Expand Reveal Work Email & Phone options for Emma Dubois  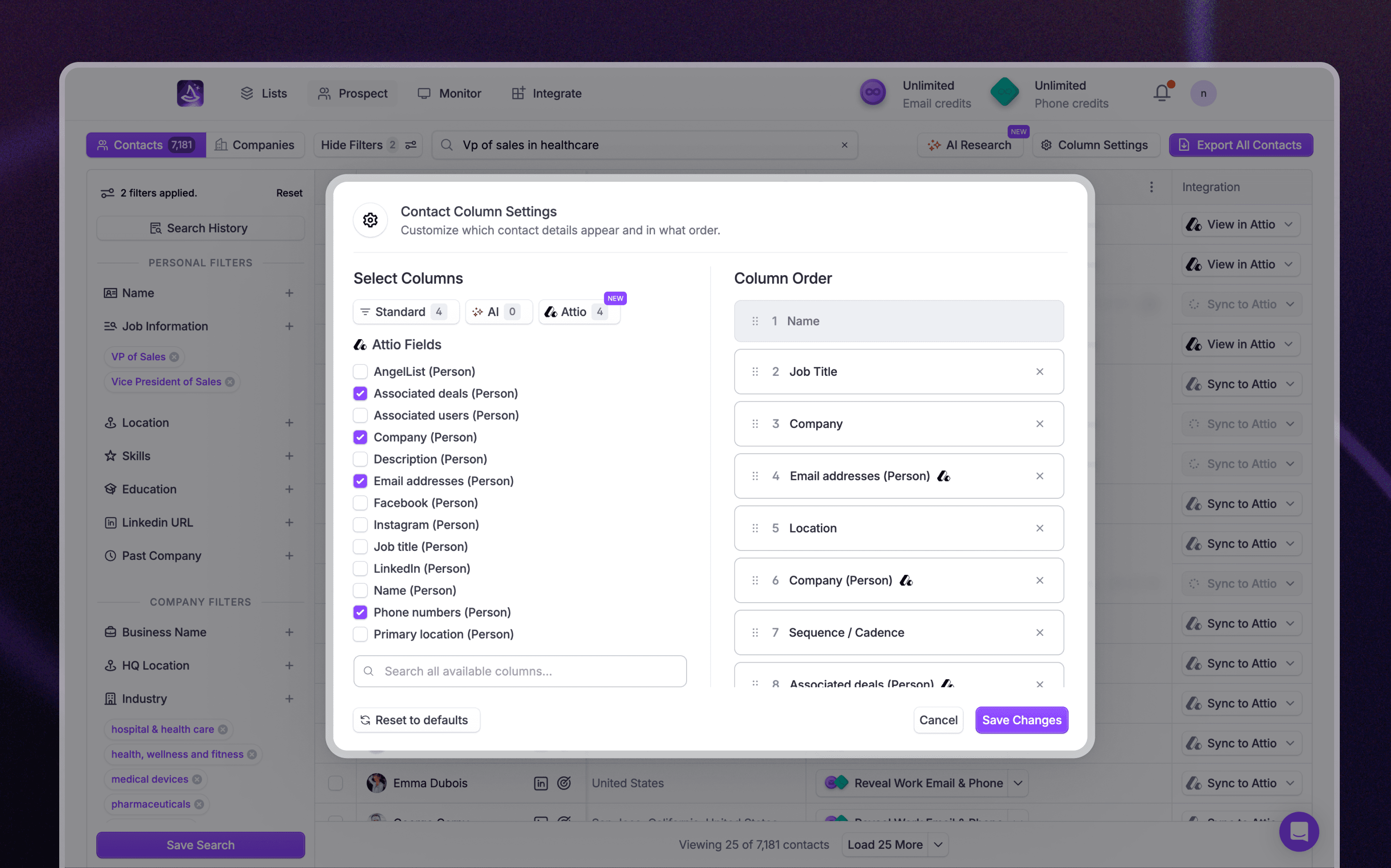(x=1018, y=783)
